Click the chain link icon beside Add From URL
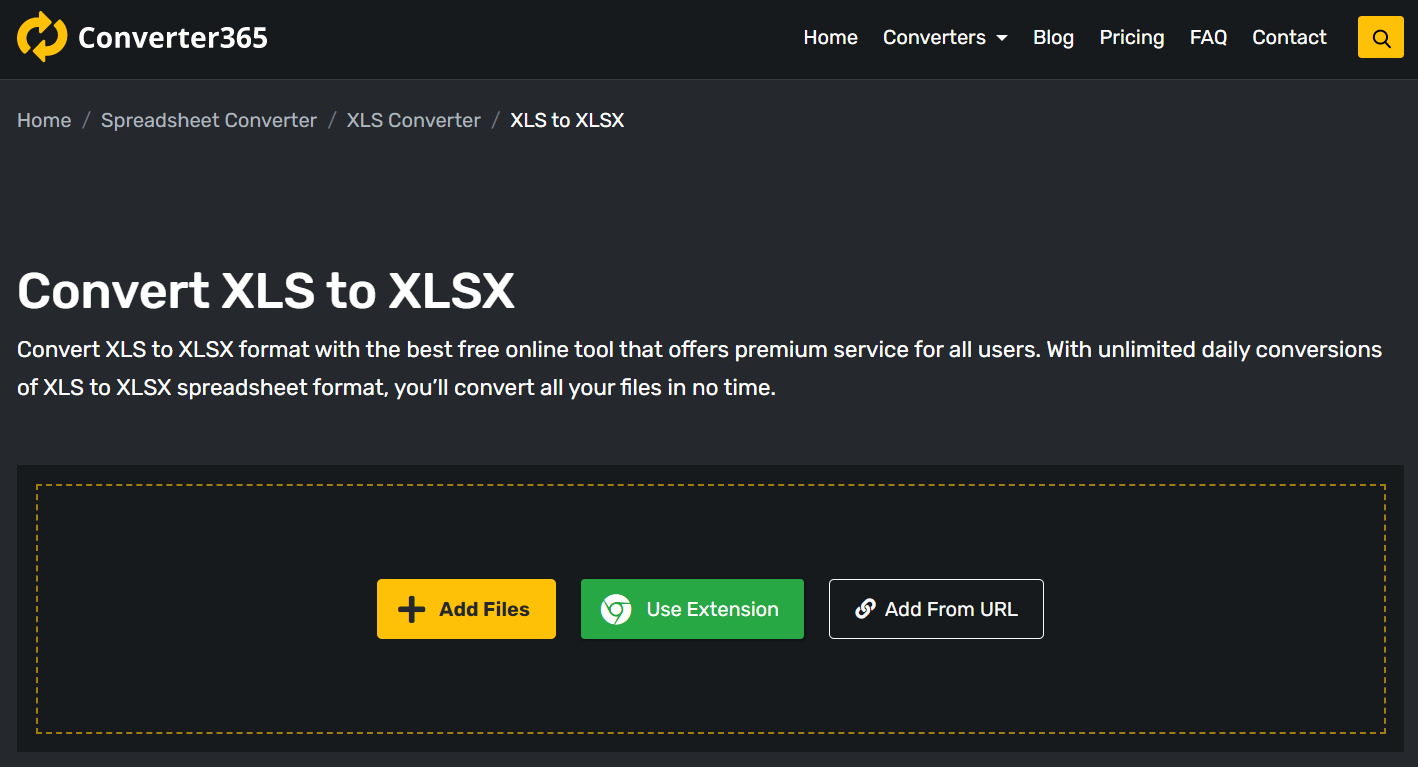The image size is (1418, 767). (865, 609)
